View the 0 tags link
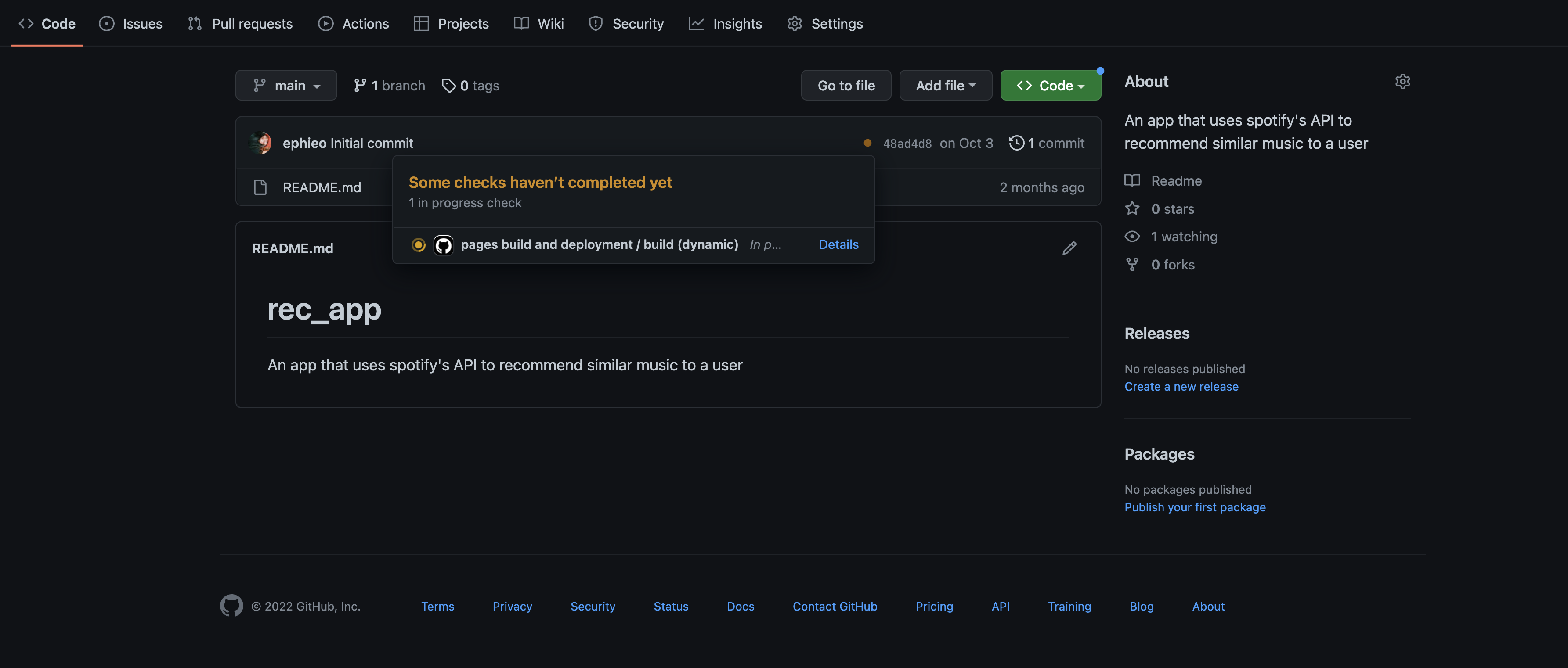The width and height of the screenshot is (1568, 668). [470, 85]
